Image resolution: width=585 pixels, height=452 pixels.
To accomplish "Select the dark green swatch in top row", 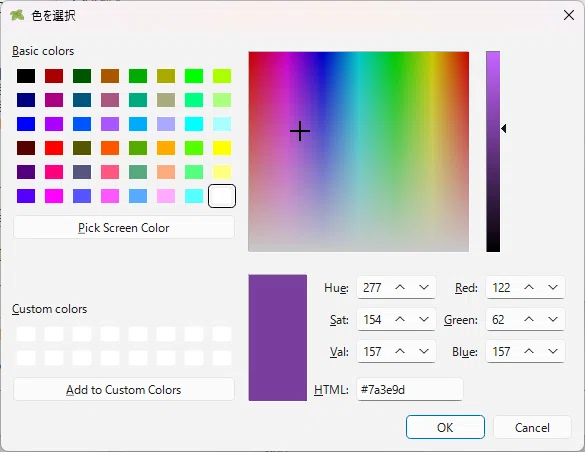I will tap(82, 76).
